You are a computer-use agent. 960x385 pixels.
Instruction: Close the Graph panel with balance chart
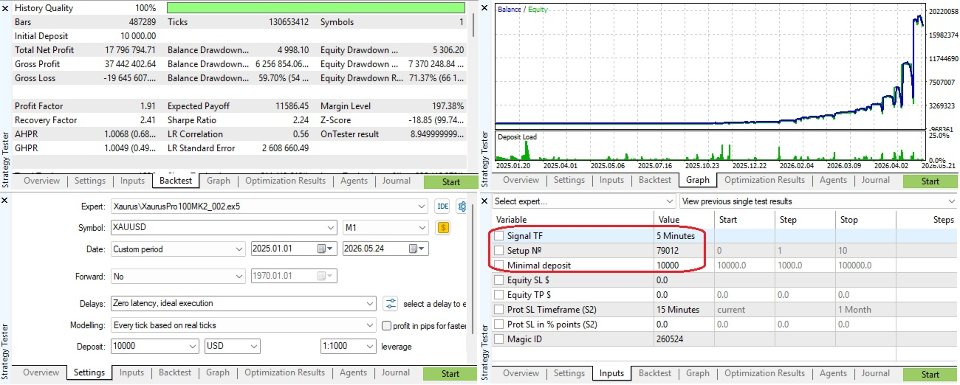tap(484, 8)
